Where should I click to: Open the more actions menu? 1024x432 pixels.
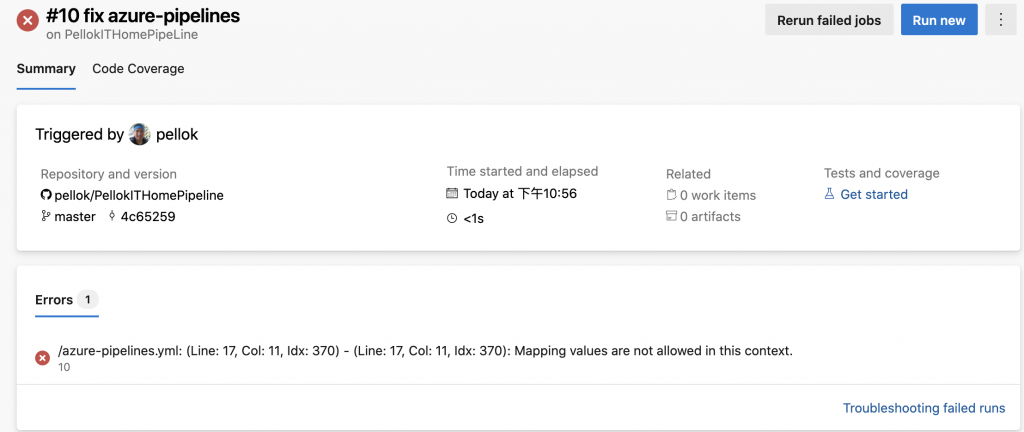coord(1000,20)
